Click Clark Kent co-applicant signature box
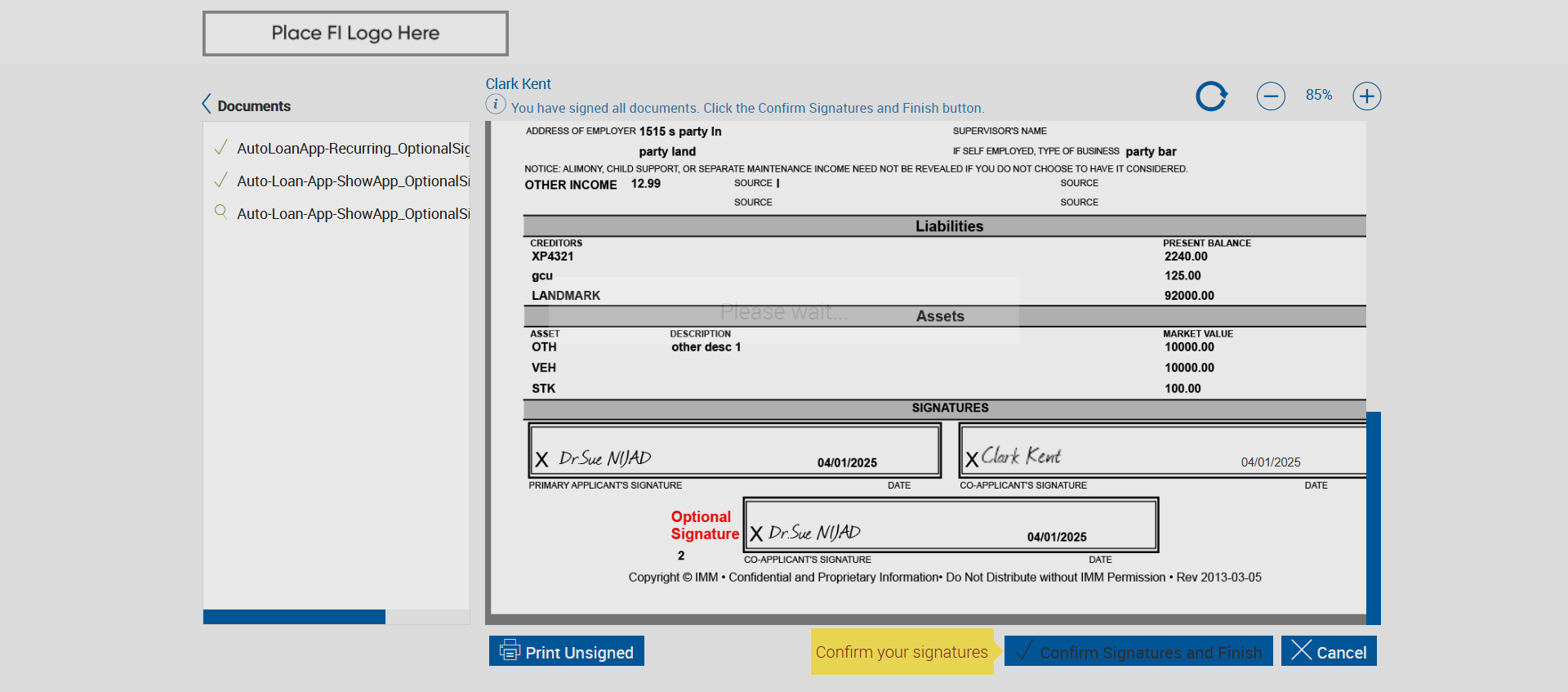Screen dimensions: 1568x692 [1163, 450]
